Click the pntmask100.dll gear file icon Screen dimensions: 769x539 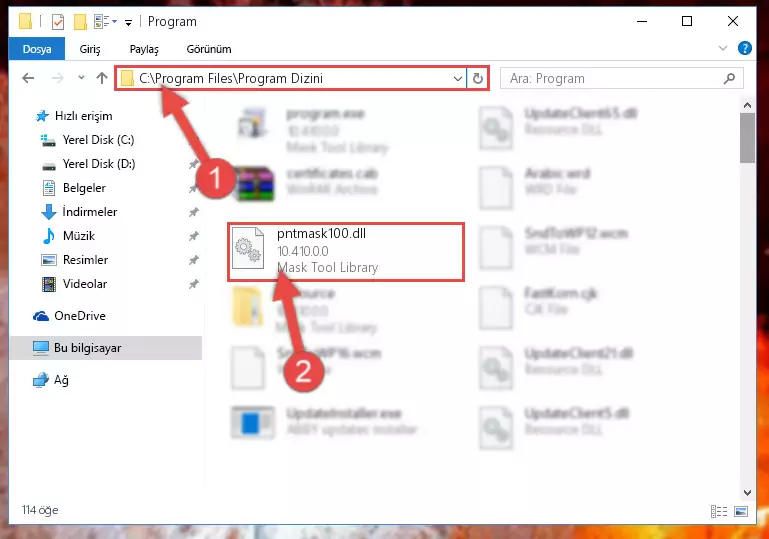tap(248, 248)
